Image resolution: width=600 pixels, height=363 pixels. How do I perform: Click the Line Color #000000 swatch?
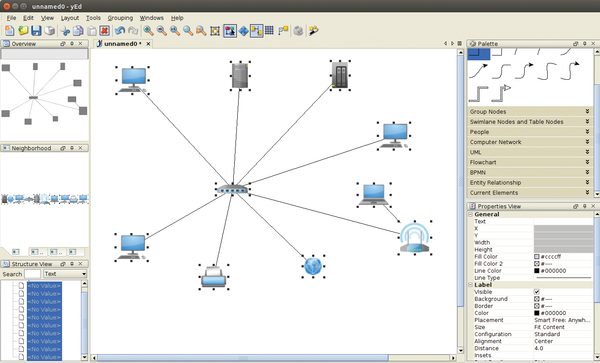pos(537,271)
